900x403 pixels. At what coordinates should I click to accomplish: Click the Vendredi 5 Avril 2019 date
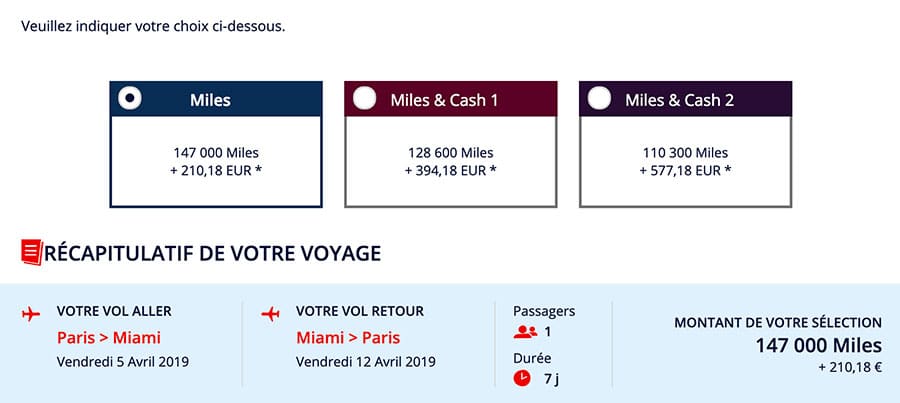[123, 361]
